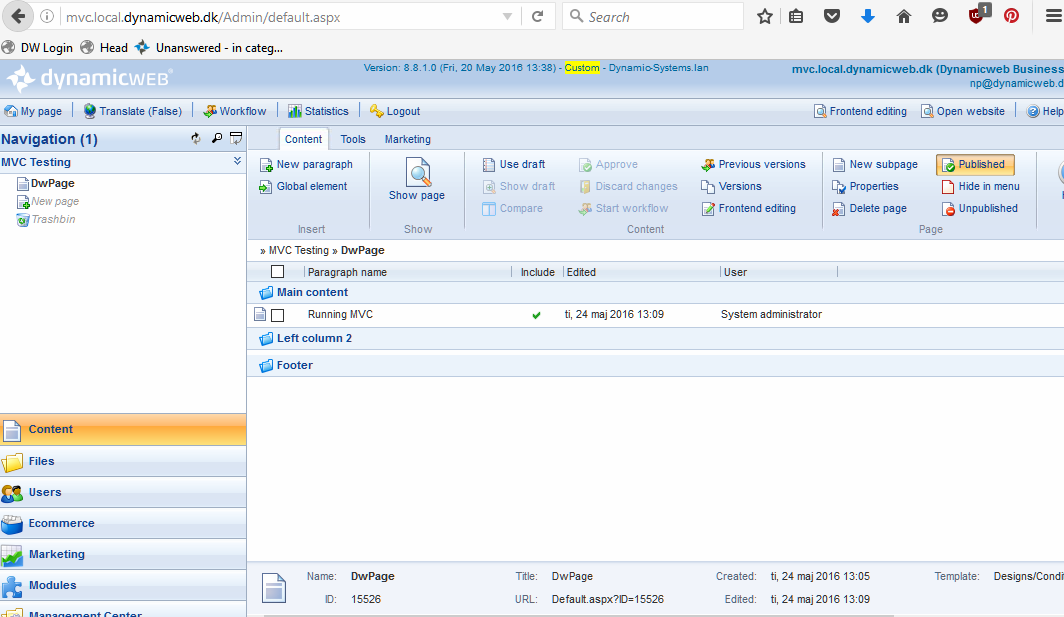Expand the MVC Testing area dropdown
The width and height of the screenshot is (1064, 617).
coord(237,161)
